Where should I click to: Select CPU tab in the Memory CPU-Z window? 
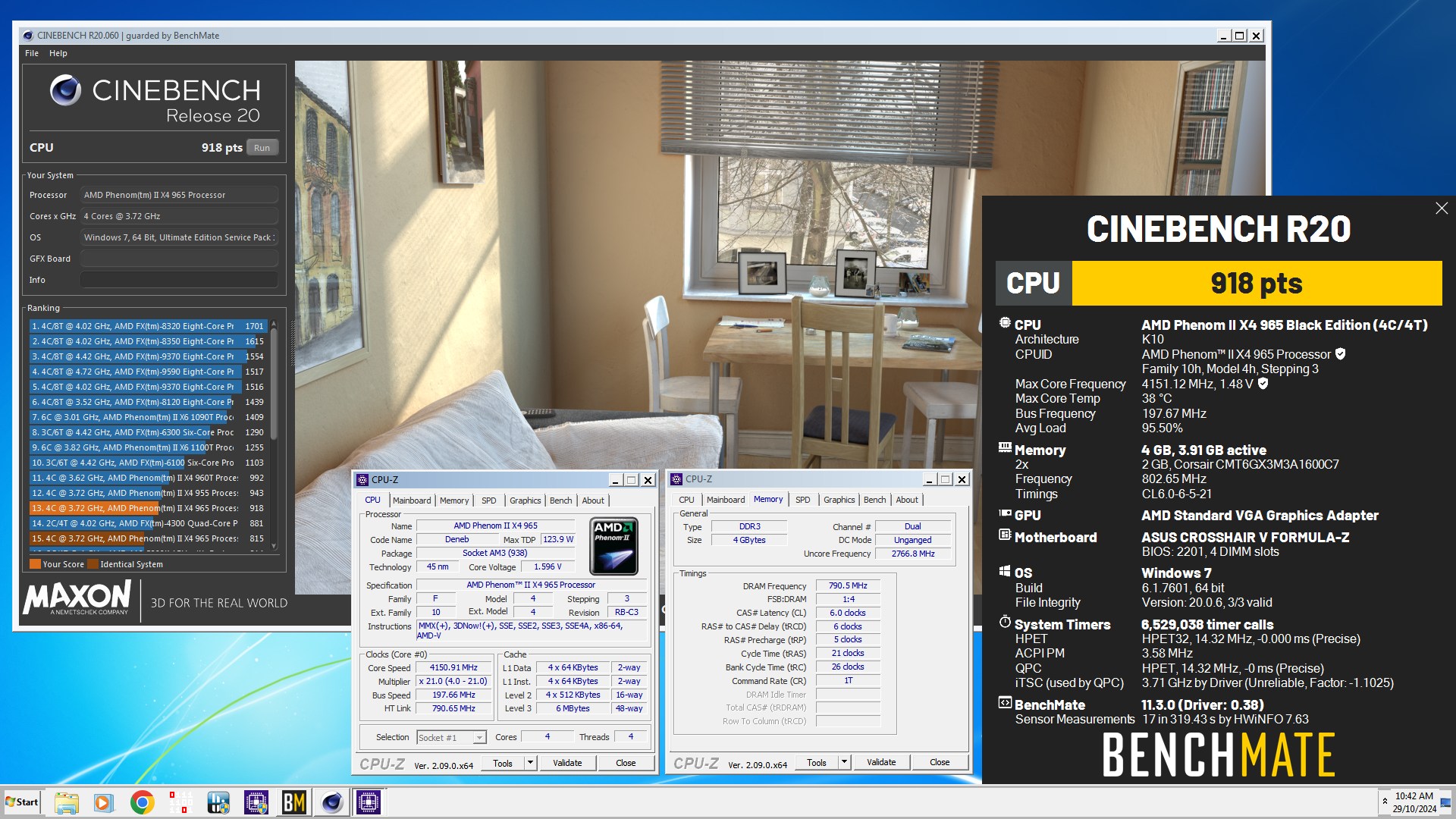tap(686, 500)
